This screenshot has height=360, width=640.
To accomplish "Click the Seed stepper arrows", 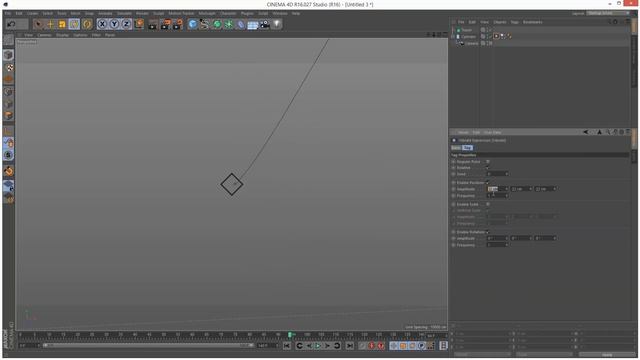I will click(x=507, y=174).
